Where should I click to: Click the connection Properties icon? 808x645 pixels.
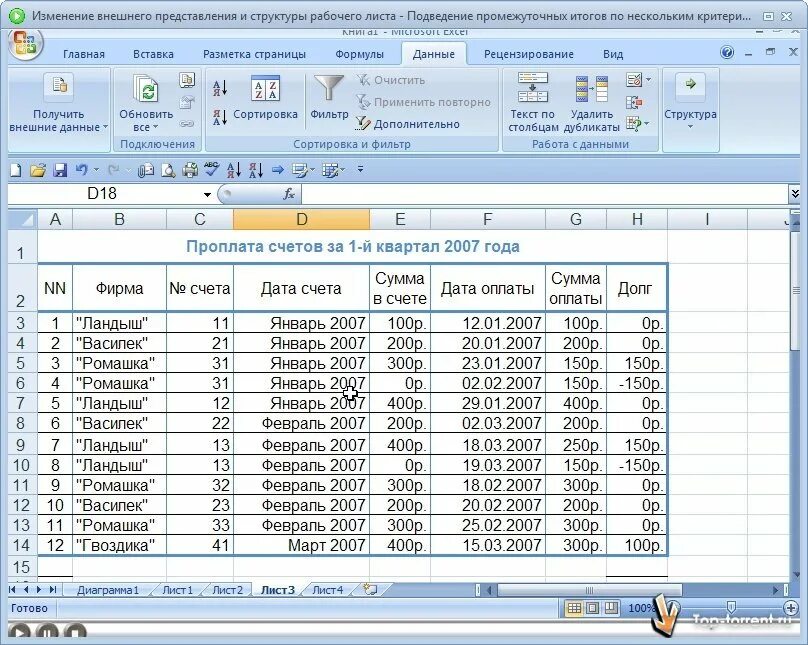[187, 102]
